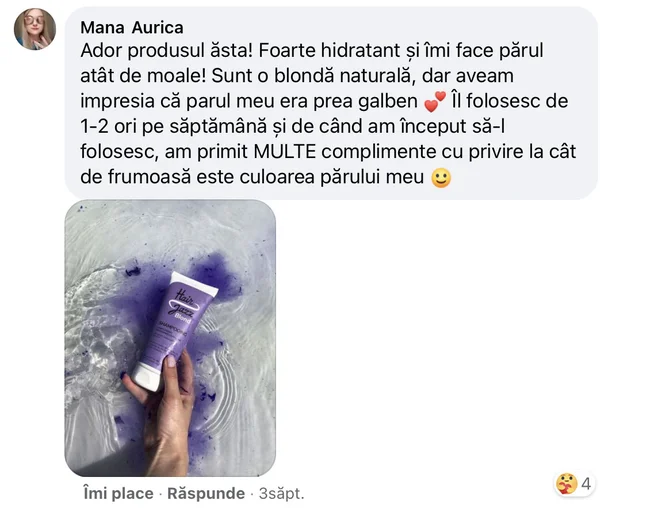Click the Hair Jazz logo on the tube
Screen dimensions: 650x508
(185, 304)
